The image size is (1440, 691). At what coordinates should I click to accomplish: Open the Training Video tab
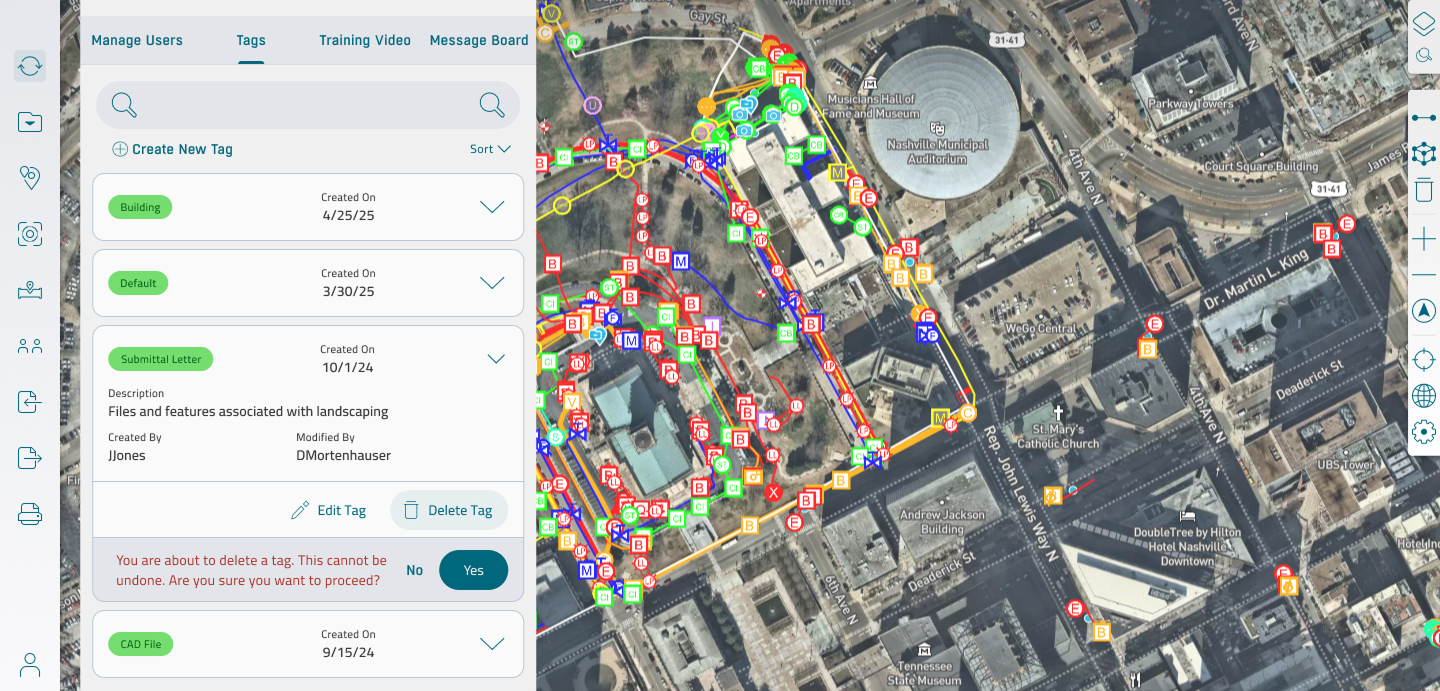pos(365,40)
